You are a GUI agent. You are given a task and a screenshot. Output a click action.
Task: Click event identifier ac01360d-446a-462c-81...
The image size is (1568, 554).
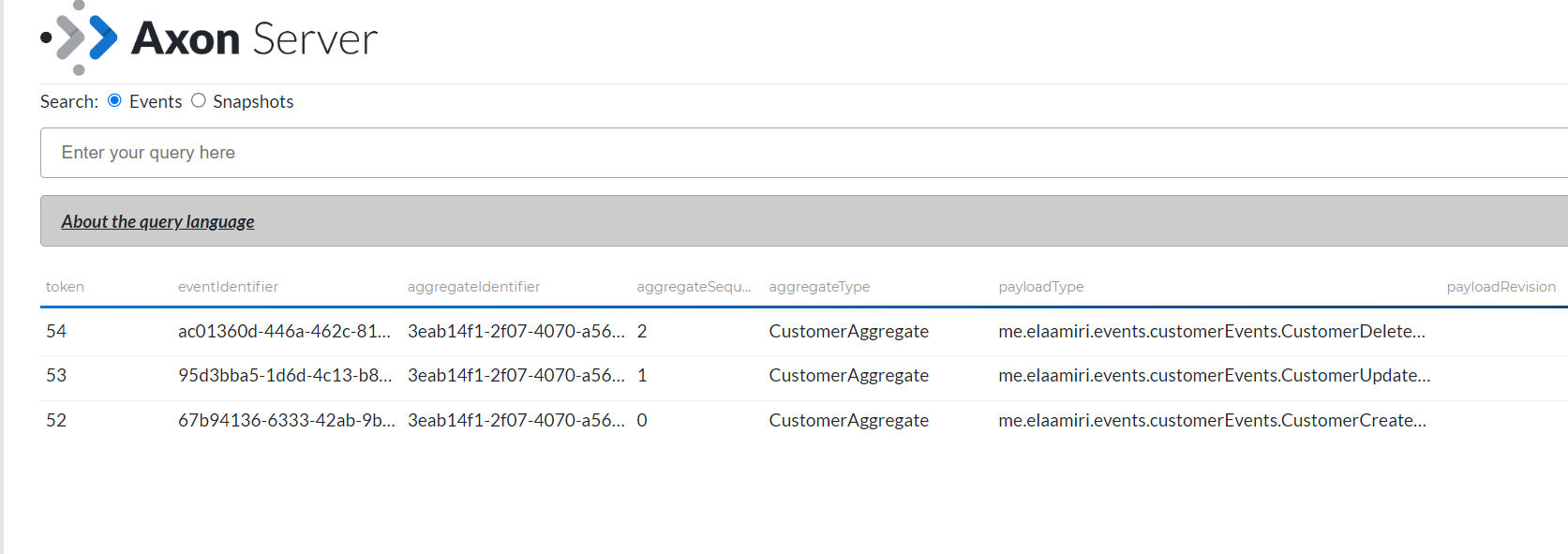tap(284, 331)
